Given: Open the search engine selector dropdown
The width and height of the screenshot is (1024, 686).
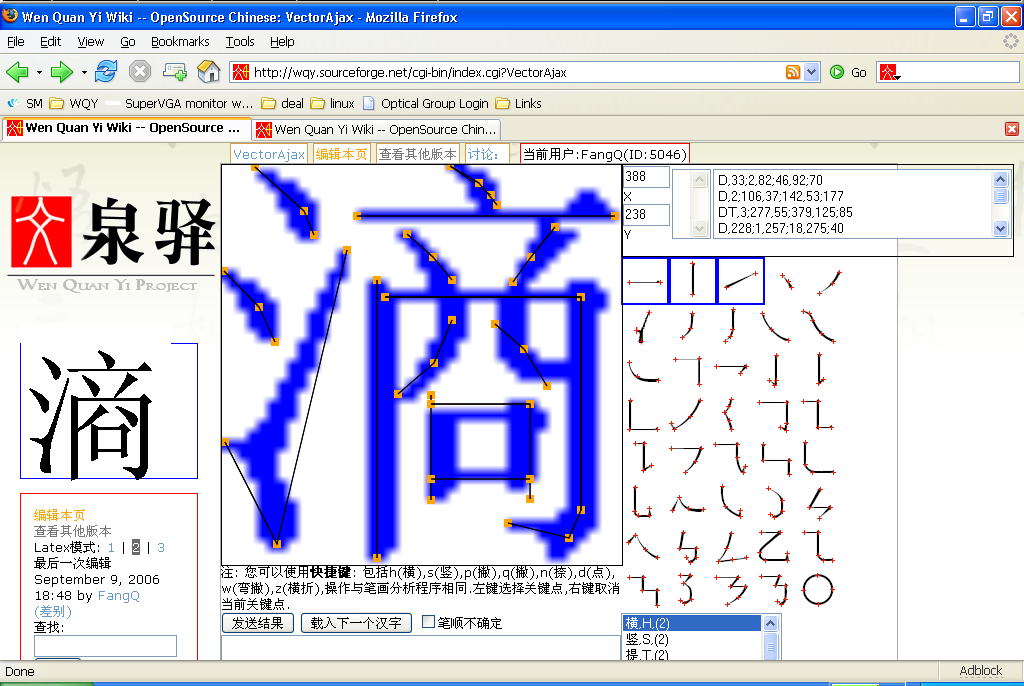Looking at the screenshot, I should coord(889,73).
